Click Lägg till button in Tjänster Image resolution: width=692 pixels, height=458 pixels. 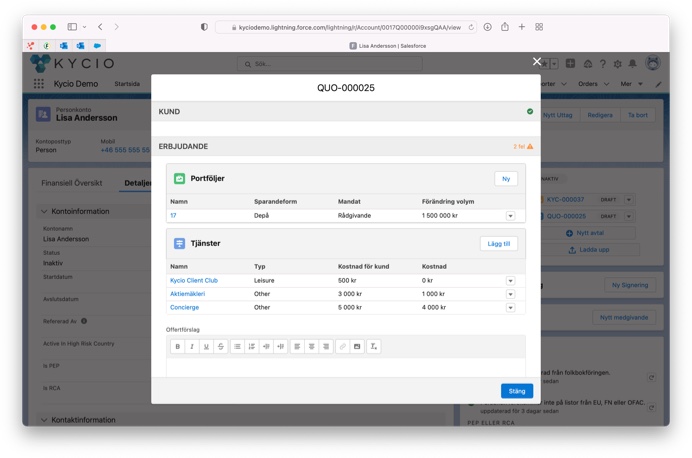(499, 244)
